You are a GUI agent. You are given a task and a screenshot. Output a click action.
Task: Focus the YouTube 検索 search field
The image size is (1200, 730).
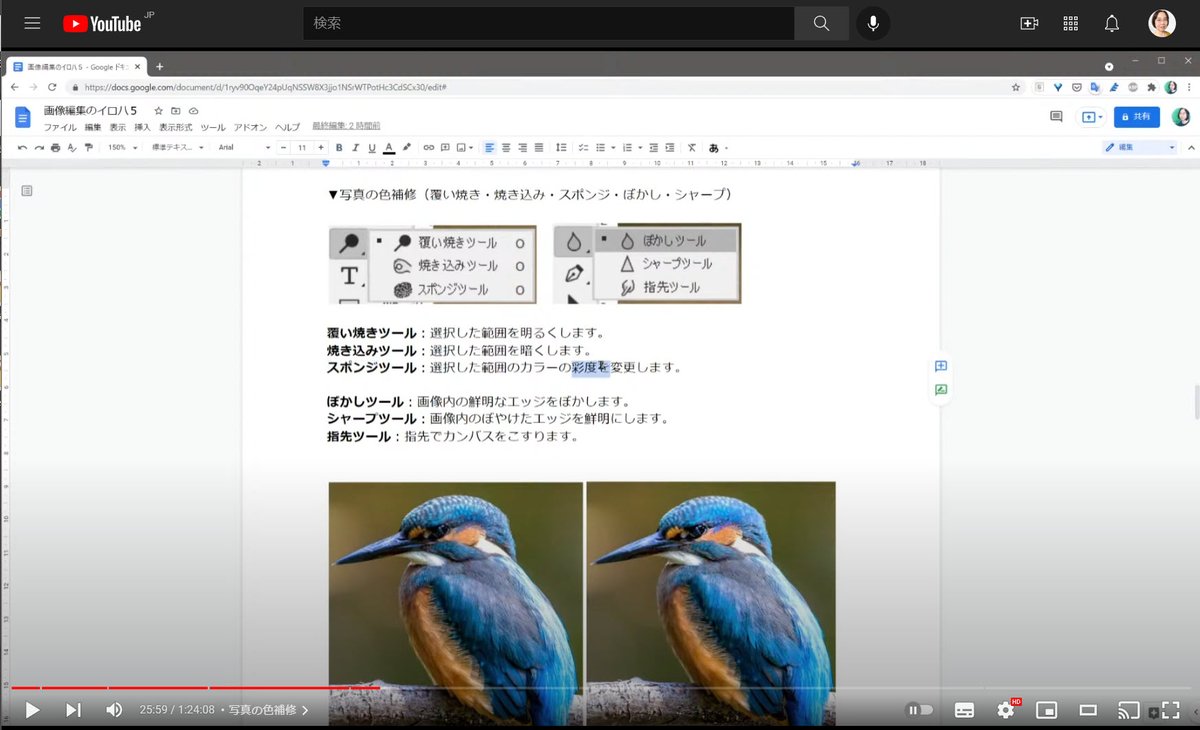pos(549,23)
